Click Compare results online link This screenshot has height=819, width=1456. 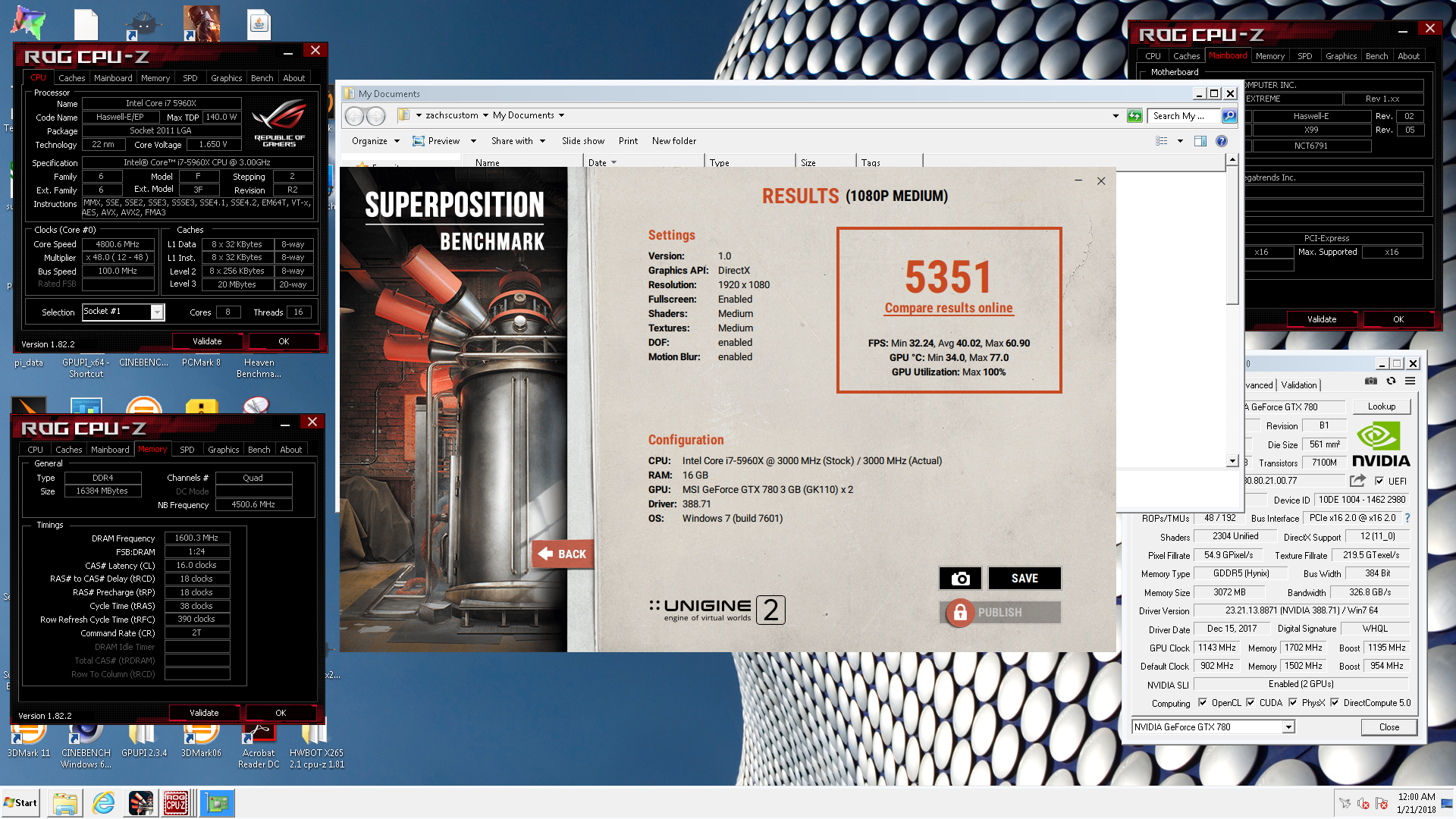click(949, 308)
